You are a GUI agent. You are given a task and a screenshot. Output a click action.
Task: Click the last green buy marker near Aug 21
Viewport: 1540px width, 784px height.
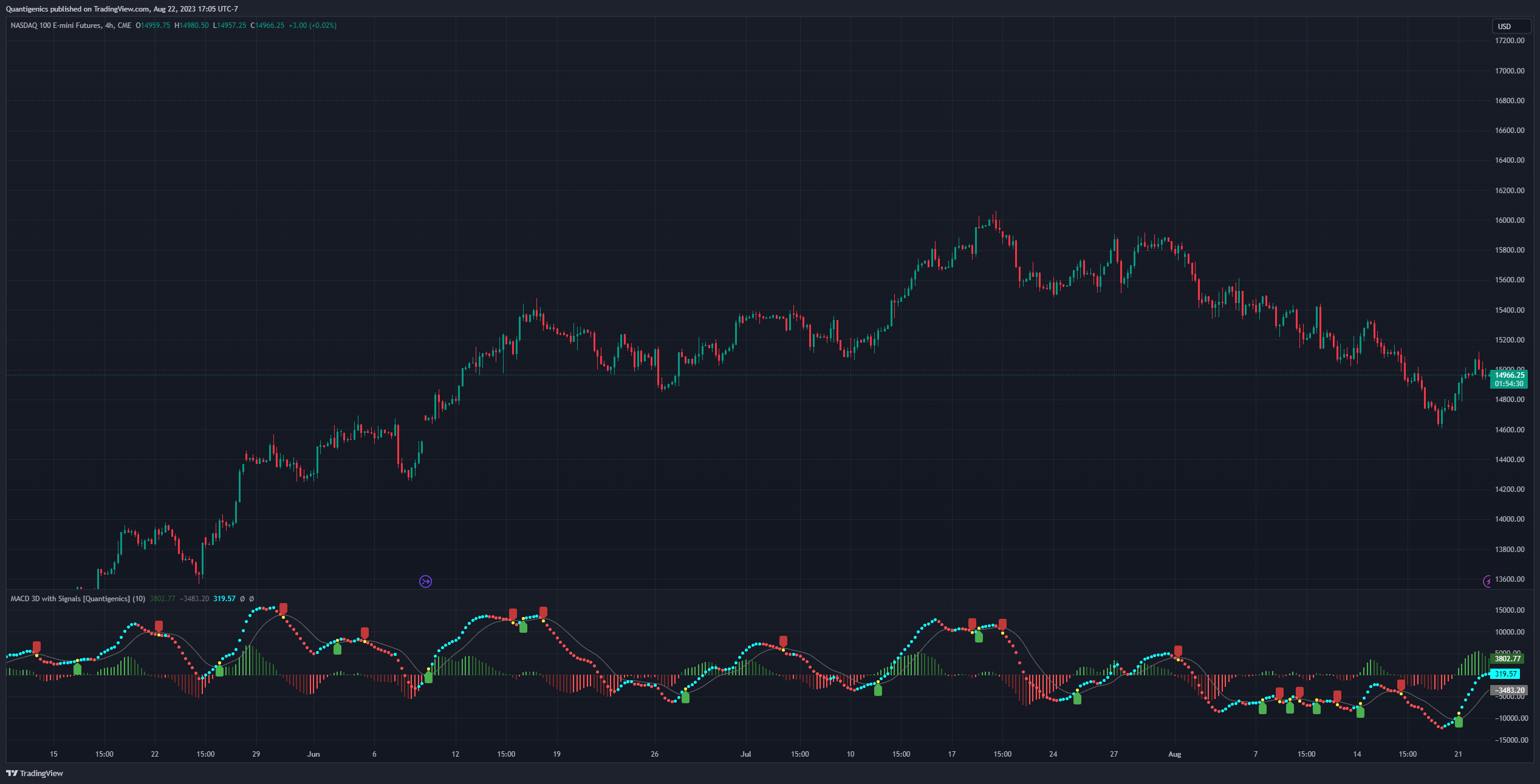[1459, 722]
